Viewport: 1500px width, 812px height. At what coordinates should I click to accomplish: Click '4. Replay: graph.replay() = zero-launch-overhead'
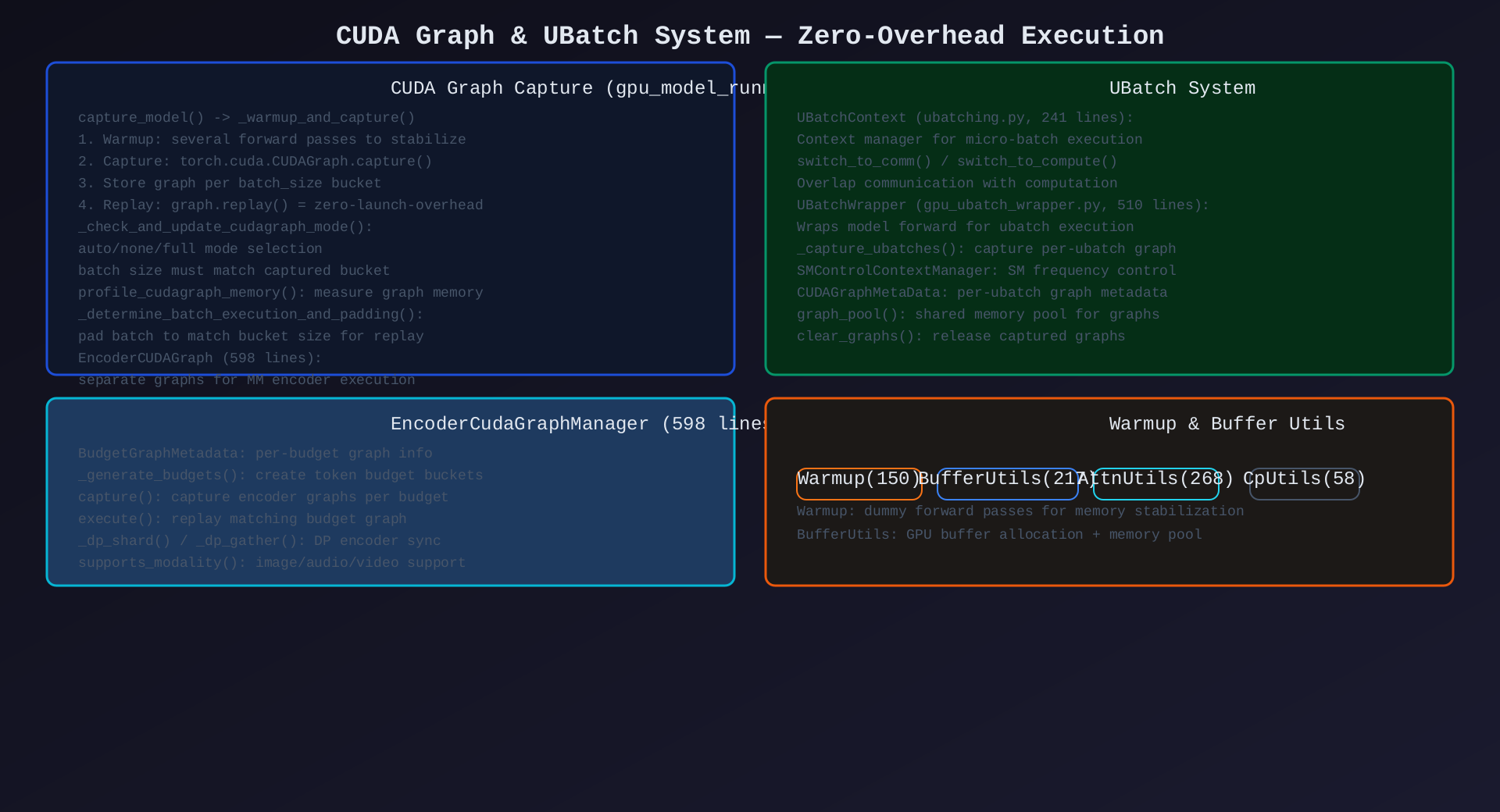tap(280, 205)
